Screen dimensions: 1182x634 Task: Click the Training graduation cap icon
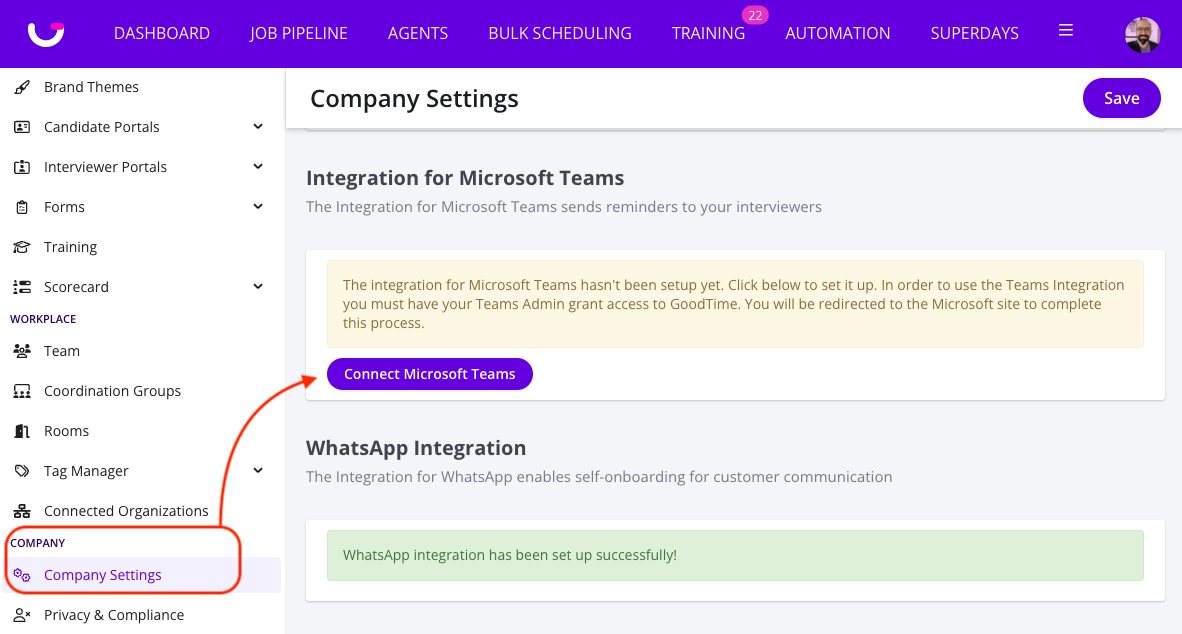tap(22, 247)
